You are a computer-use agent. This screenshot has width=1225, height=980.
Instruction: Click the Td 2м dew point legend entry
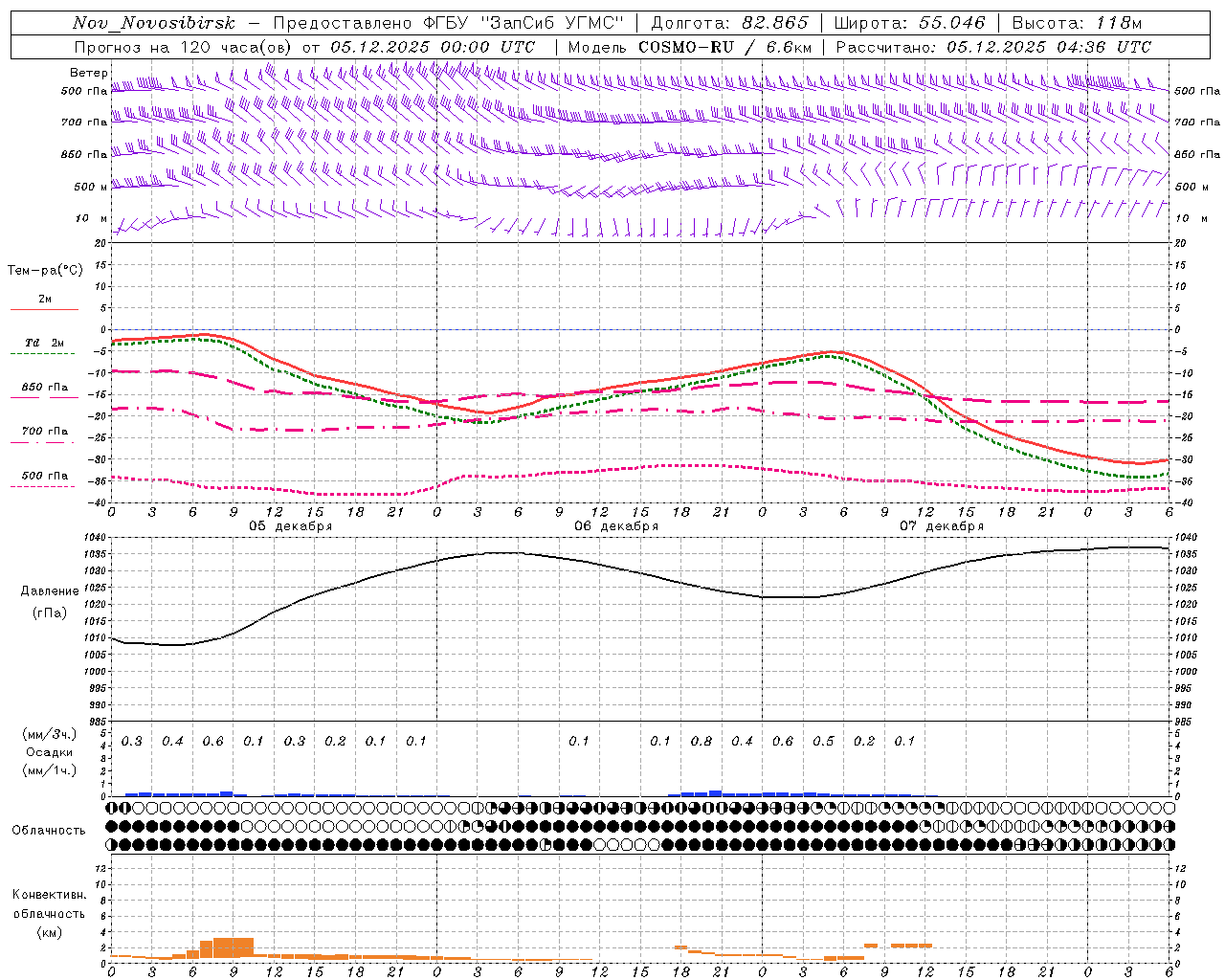[x=45, y=343]
